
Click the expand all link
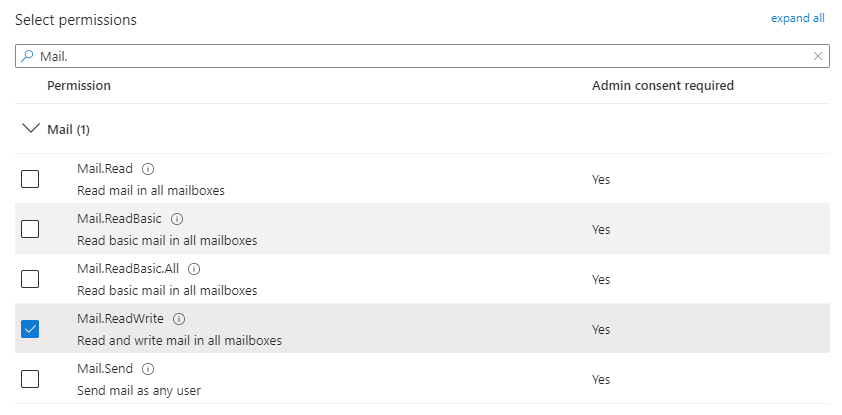(797, 18)
